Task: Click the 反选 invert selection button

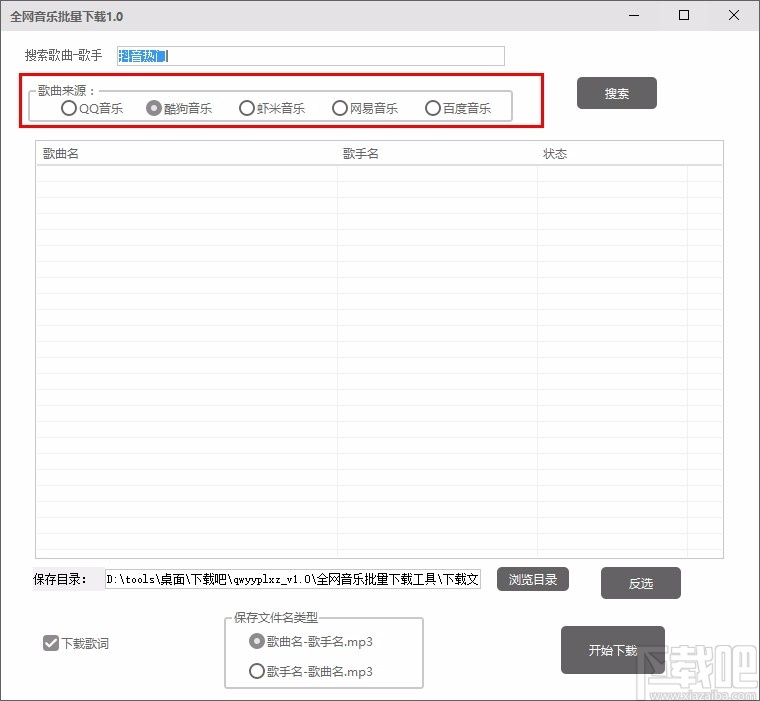Action: click(x=641, y=583)
